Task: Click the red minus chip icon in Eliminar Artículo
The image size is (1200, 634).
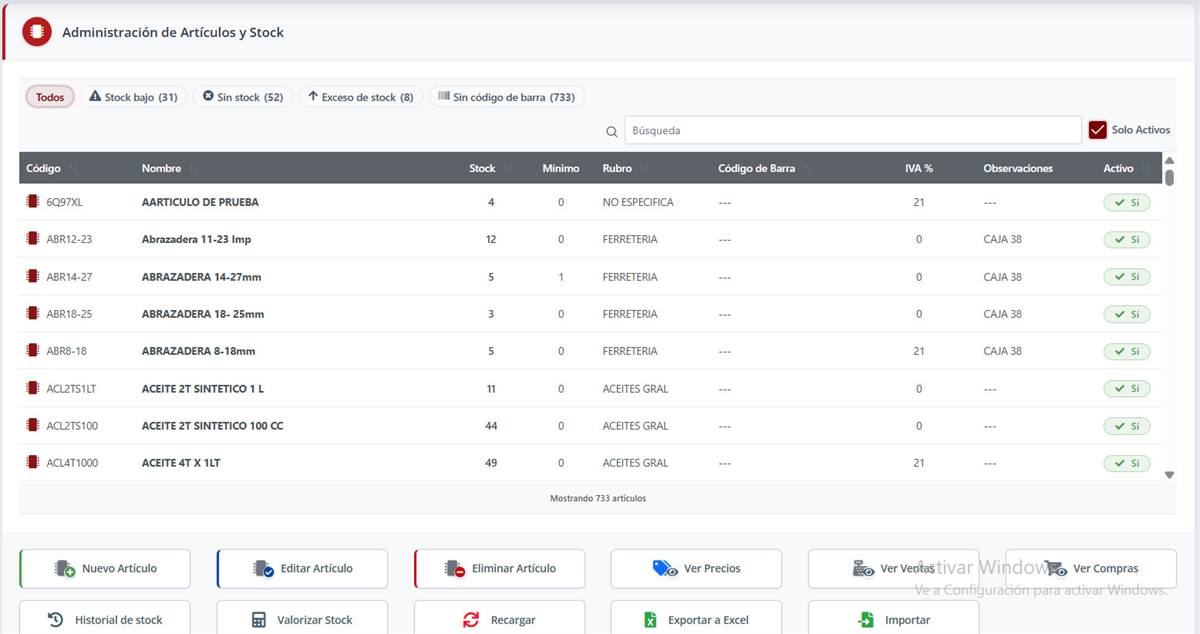Action: point(455,568)
